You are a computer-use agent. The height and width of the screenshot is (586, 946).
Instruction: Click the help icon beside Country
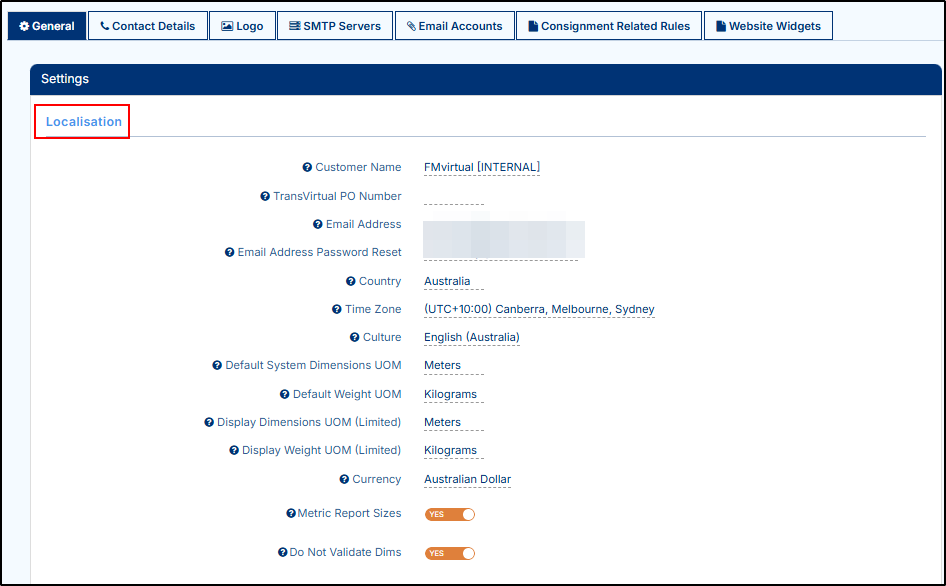(351, 282)
